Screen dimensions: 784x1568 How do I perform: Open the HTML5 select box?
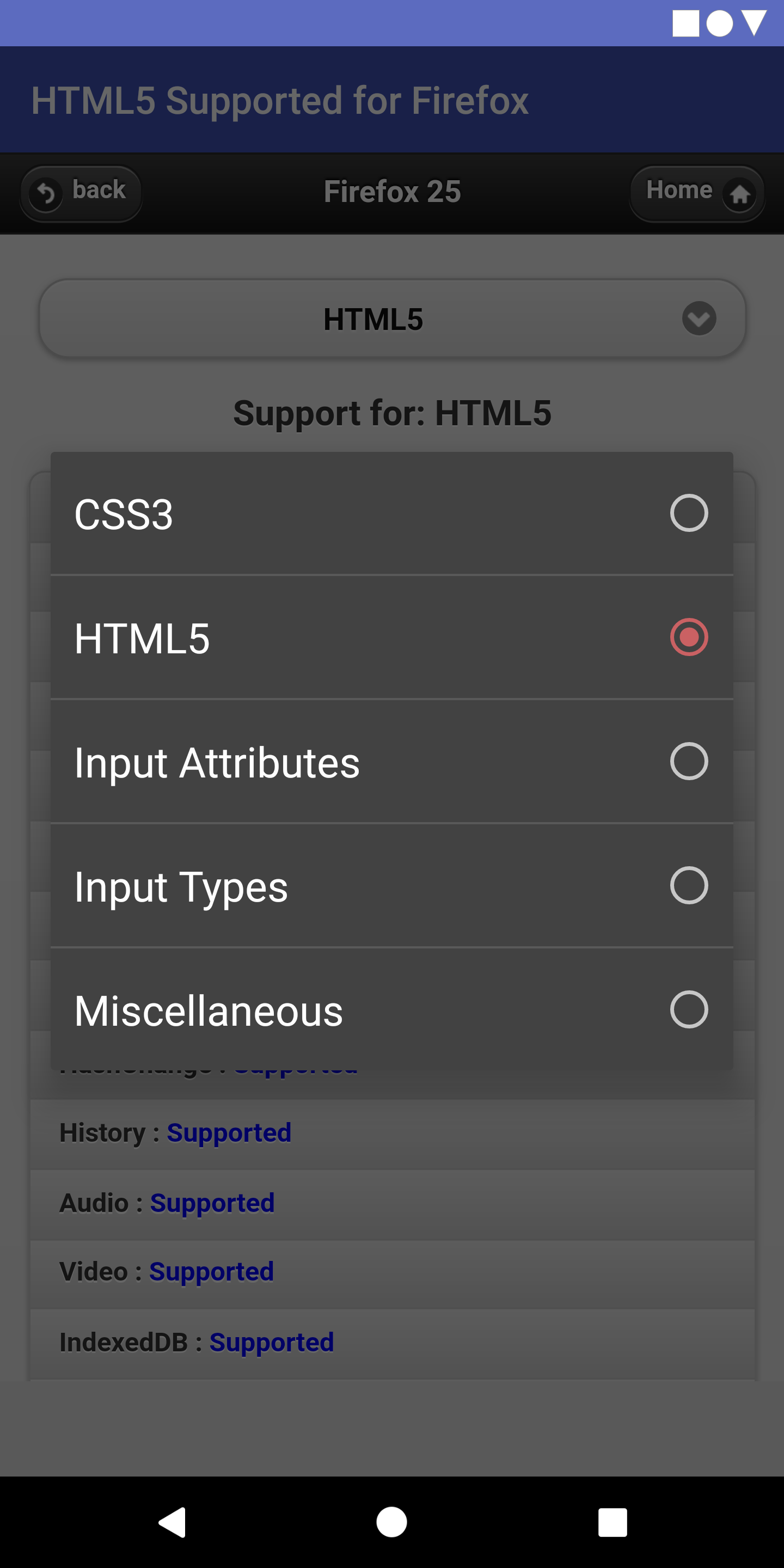pos(392,318)
